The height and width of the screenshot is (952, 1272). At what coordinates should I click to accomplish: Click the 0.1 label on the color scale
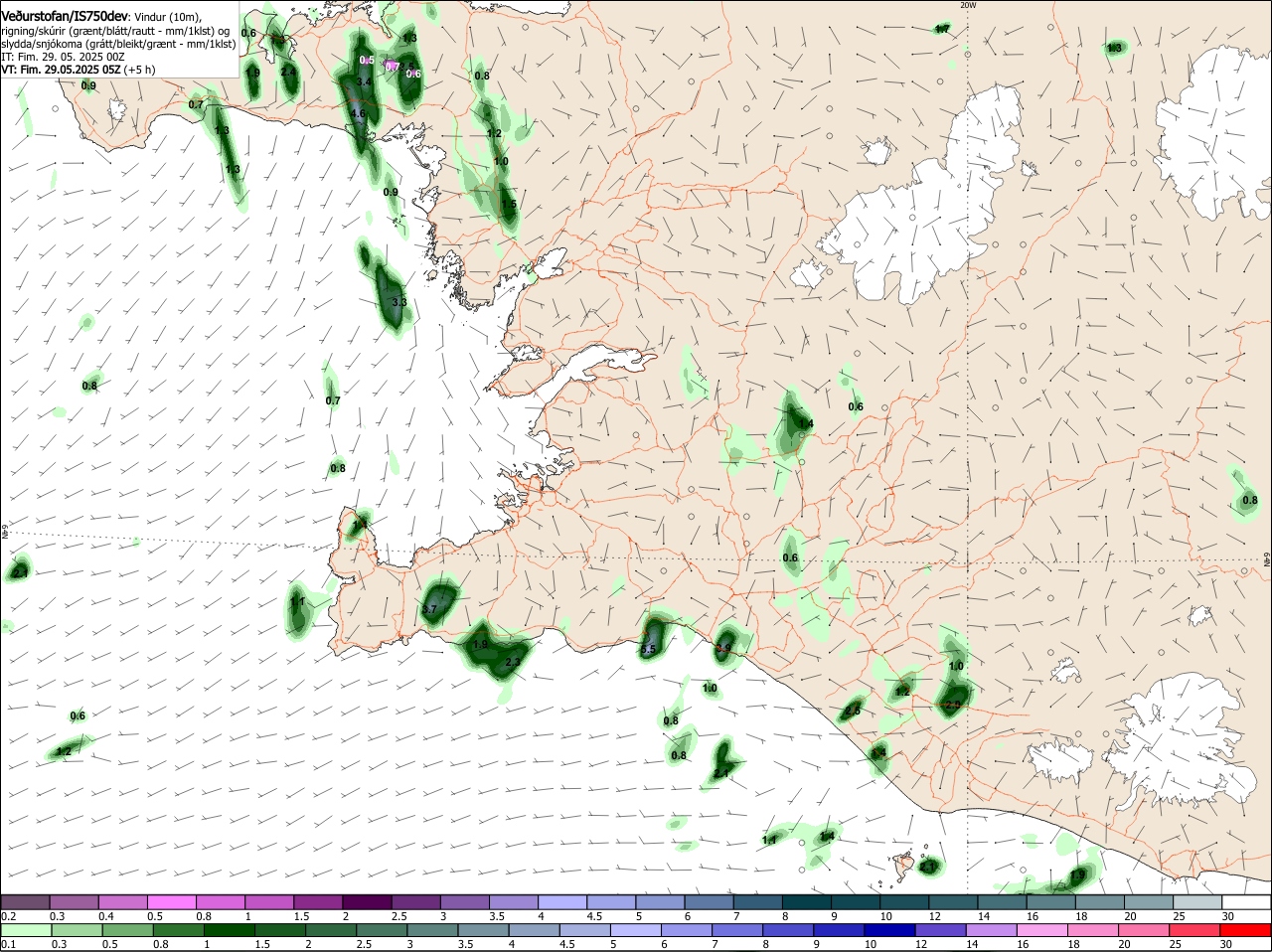click(x=8, y=944)
